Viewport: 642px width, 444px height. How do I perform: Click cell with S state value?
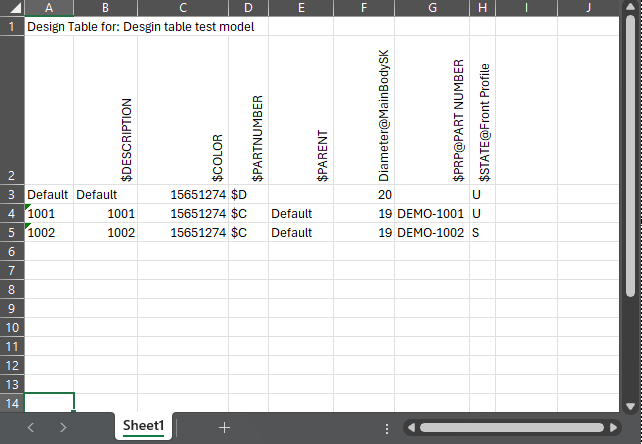pyautogui.click(x=482, y=232)
